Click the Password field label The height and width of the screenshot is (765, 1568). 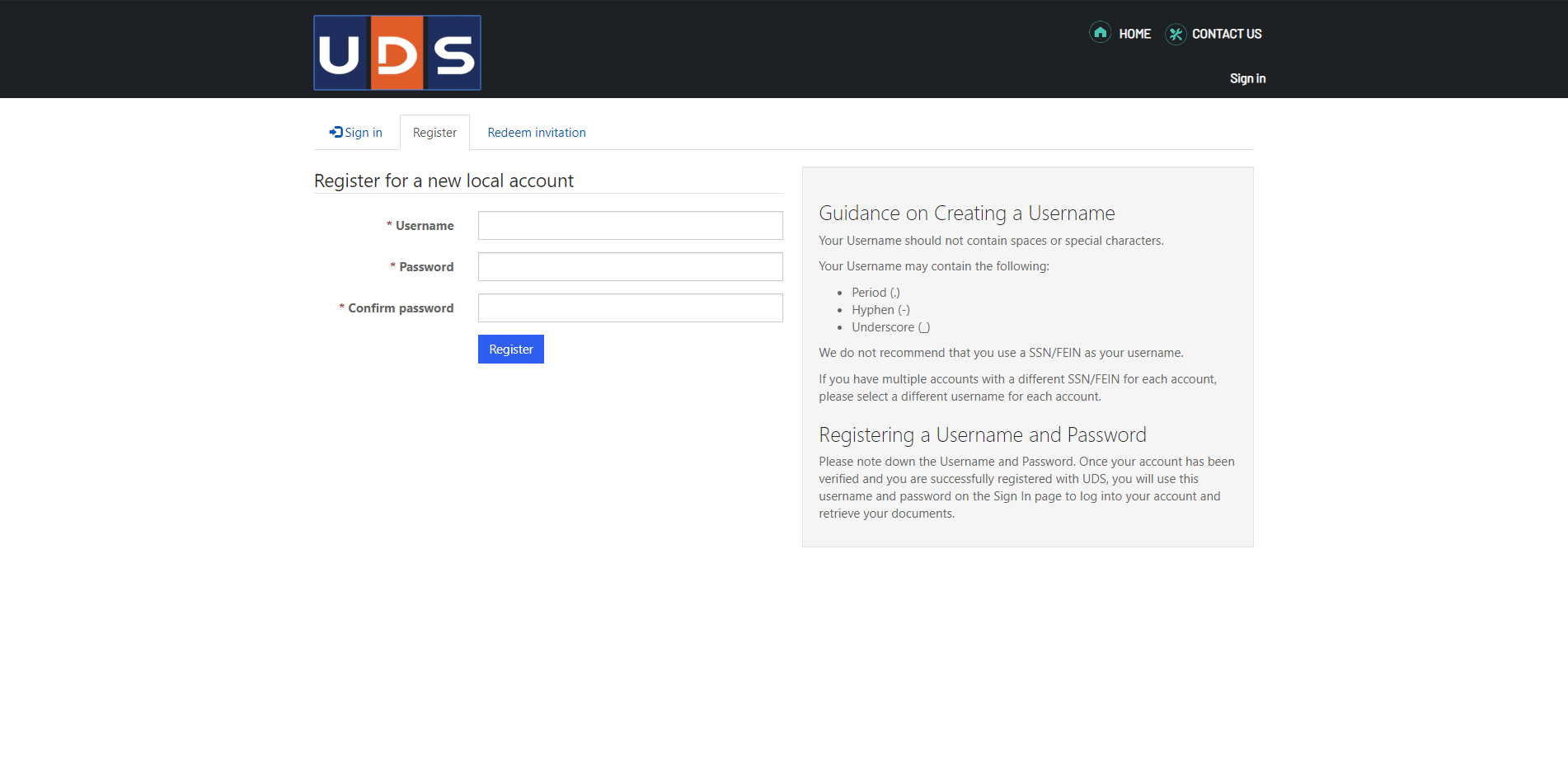coord(428,266)
